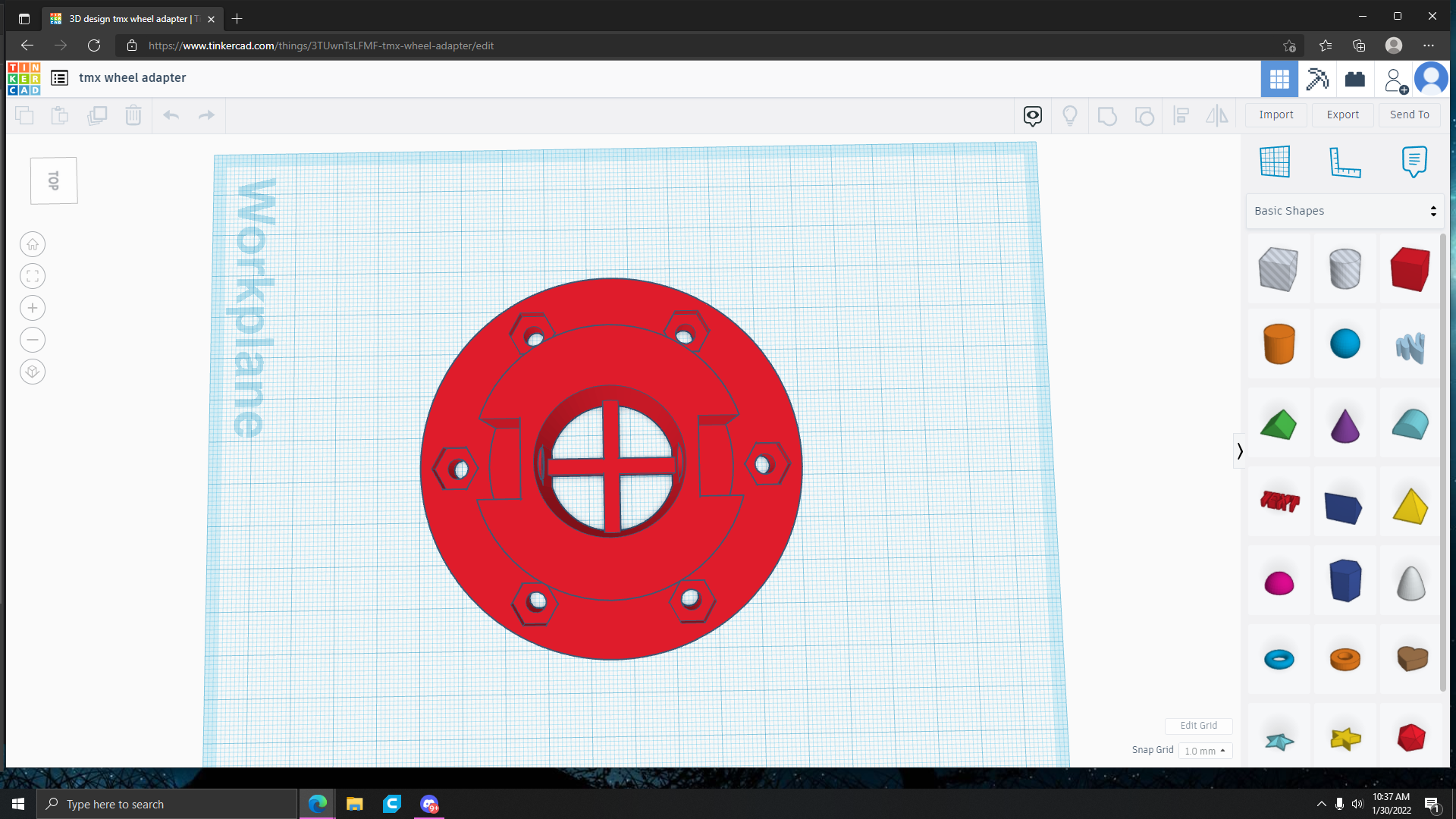Collapse the shapes panel chevron
This screenshot has height=819, width=1456.
[1240, 451]
